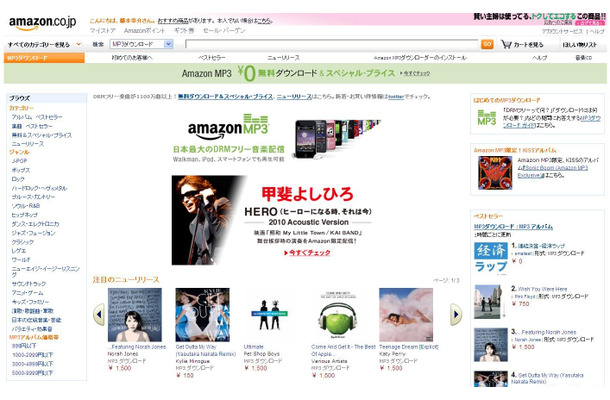Screen dimensions: 610x400
Task: Open the 音楽CD navigation item
Action: (x=583, y=58)
